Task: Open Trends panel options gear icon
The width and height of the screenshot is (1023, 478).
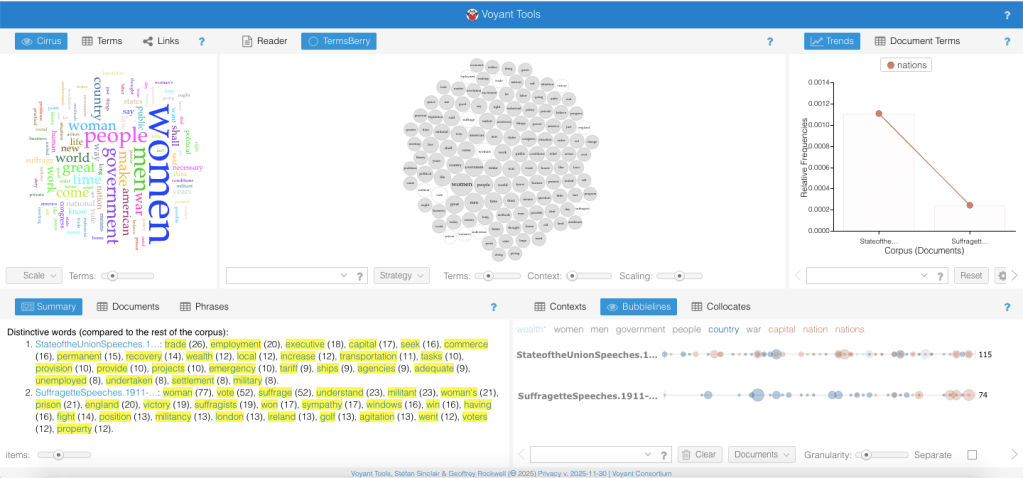Action: [x=1002, y=275]
